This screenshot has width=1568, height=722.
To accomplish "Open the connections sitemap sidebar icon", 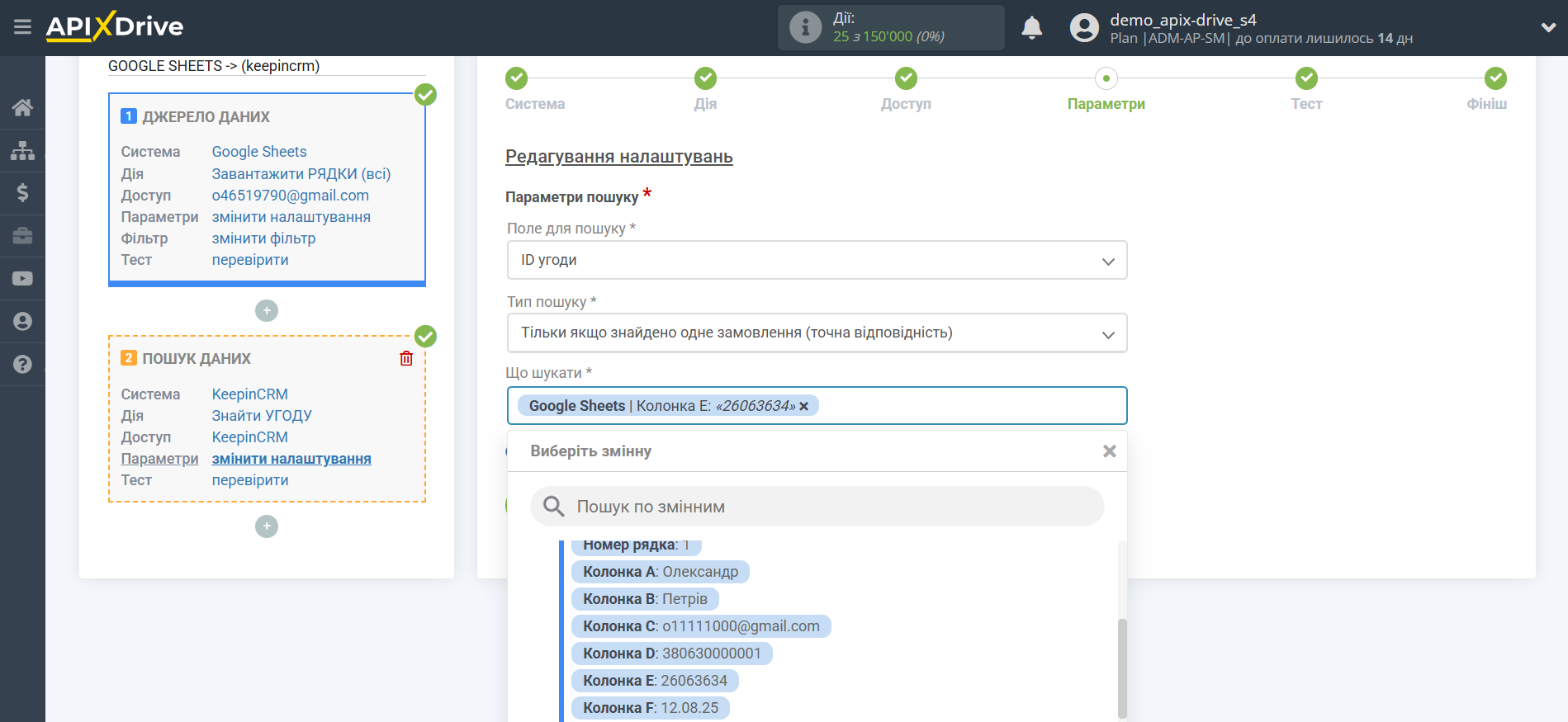I will pos(22,150).
